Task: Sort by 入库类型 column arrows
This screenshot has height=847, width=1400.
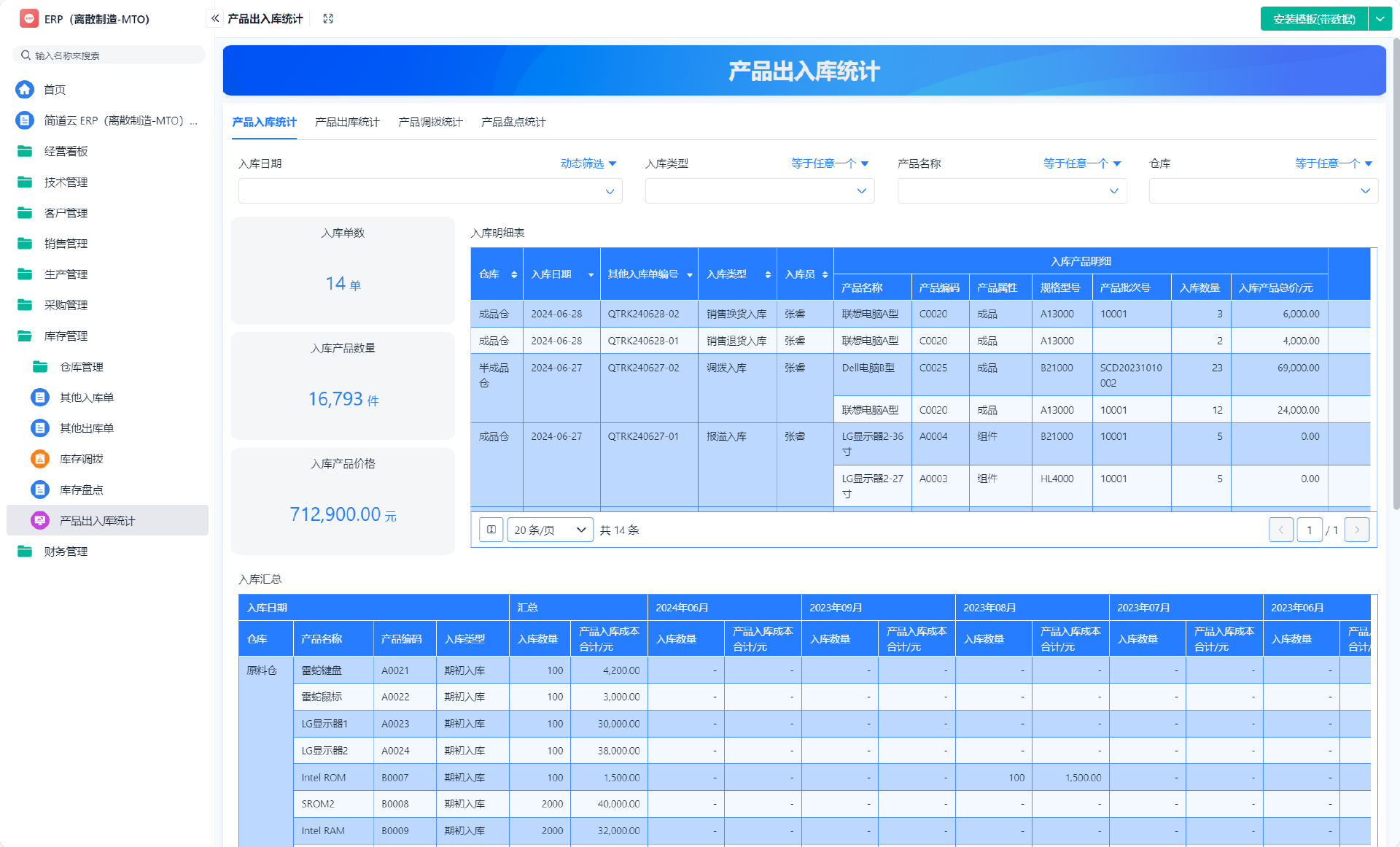Action: click(768, 274)
